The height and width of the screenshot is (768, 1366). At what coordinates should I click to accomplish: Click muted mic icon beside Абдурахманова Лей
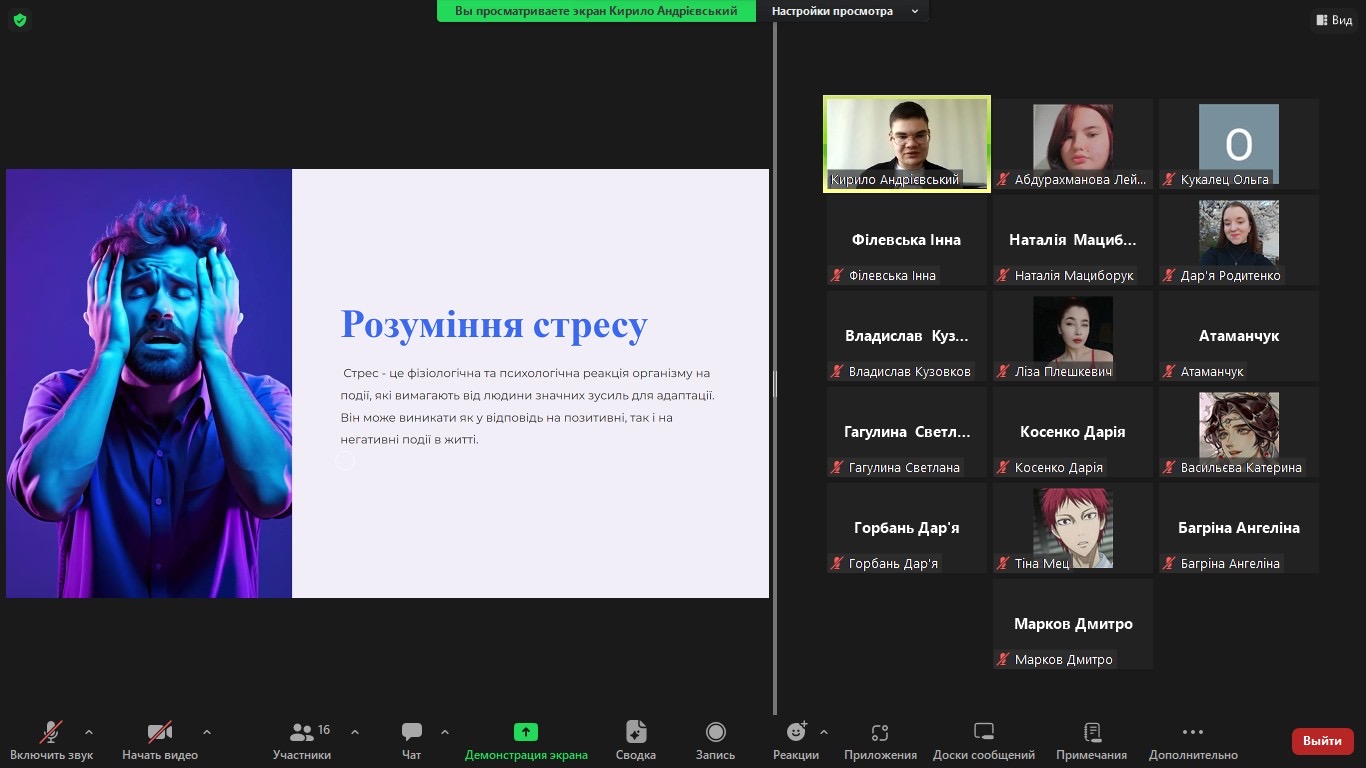pos(1003,180)
